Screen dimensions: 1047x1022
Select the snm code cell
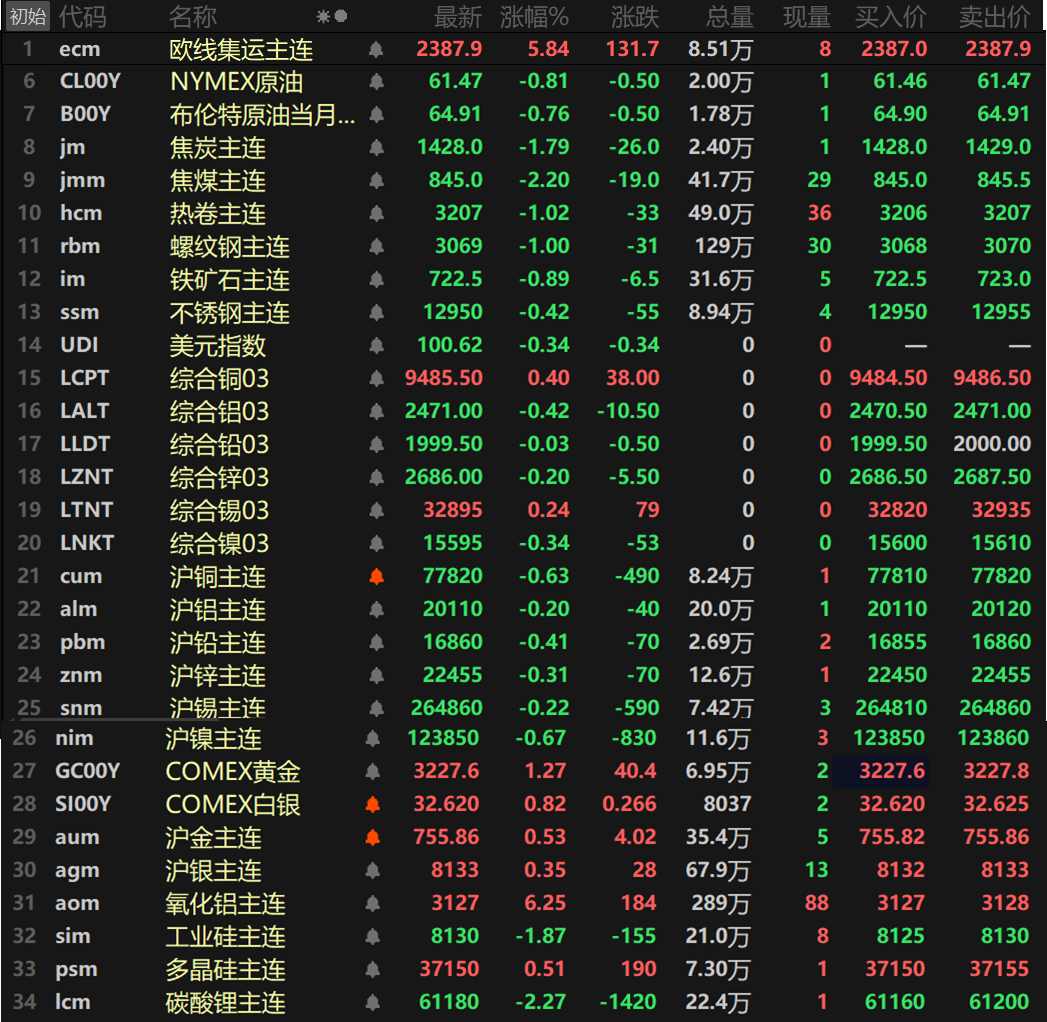pyautogui.click(x=81, y=708)
